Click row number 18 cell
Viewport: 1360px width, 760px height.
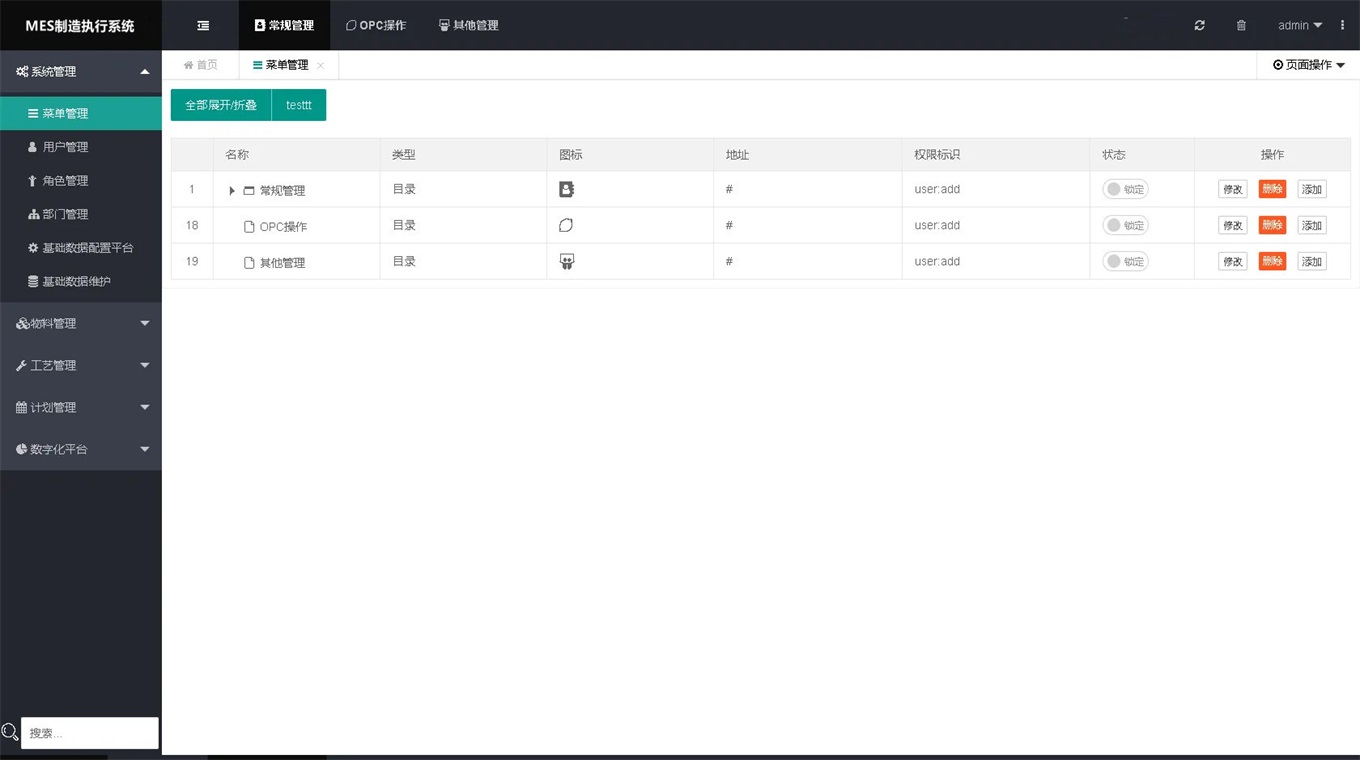[192, 225]
